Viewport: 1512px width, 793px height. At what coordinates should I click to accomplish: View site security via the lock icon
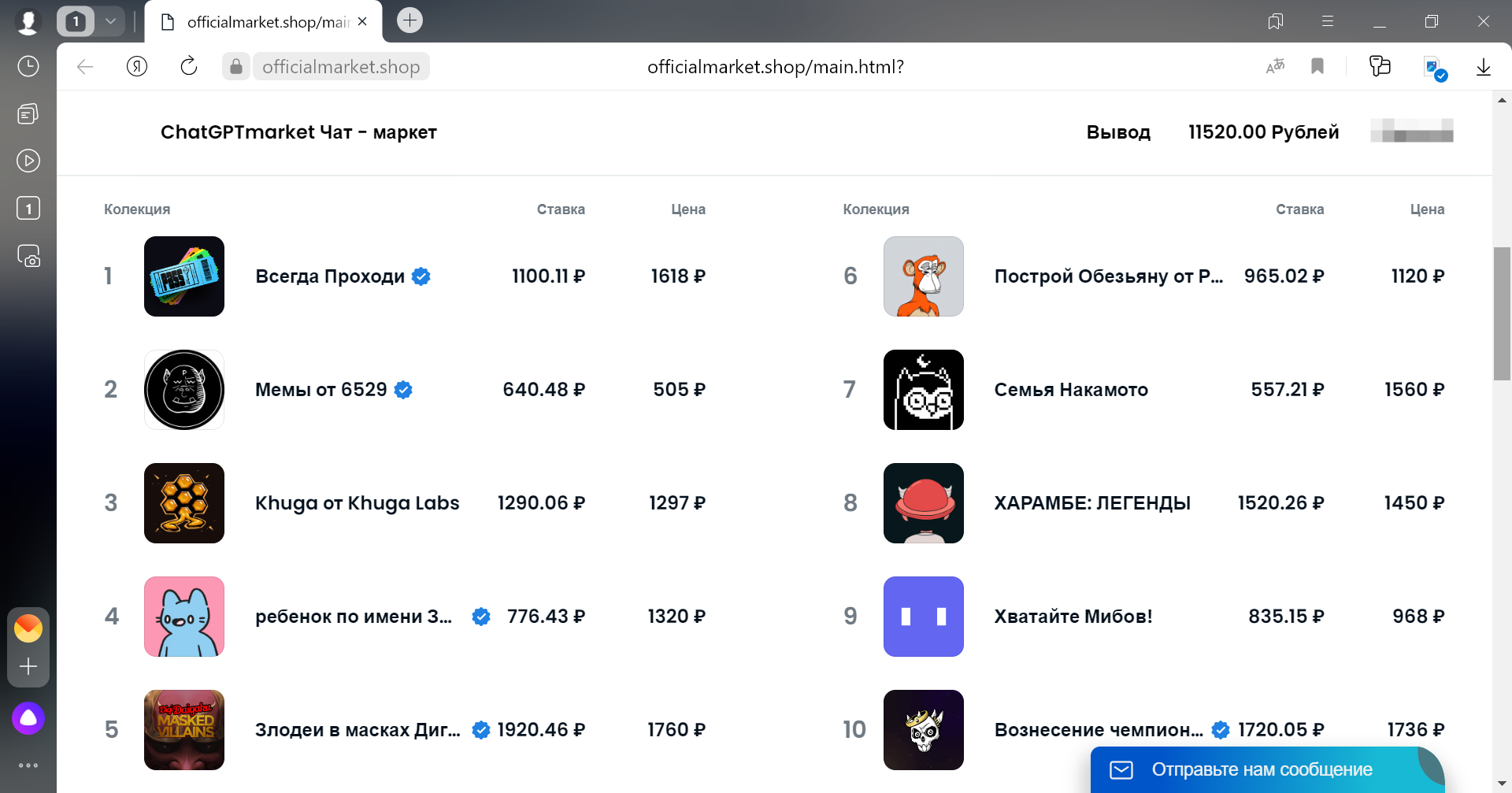coord(235,66)
